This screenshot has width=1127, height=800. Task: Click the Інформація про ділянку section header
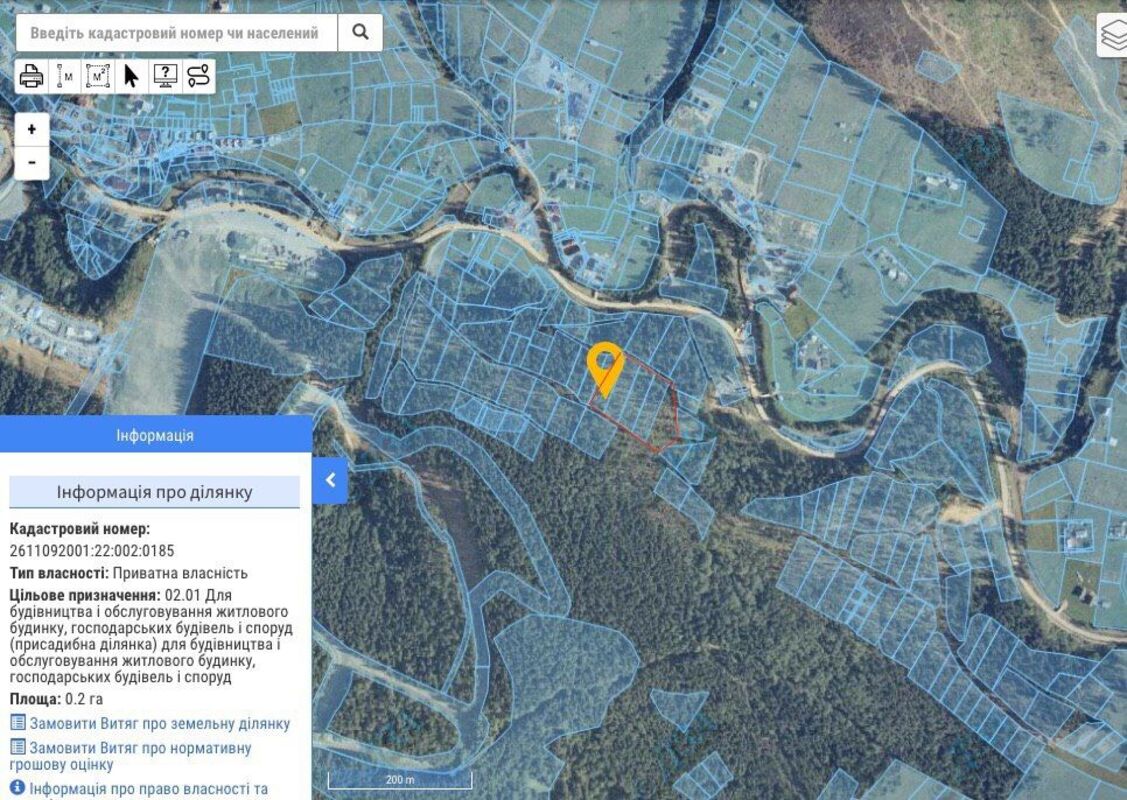pos(155,492)
